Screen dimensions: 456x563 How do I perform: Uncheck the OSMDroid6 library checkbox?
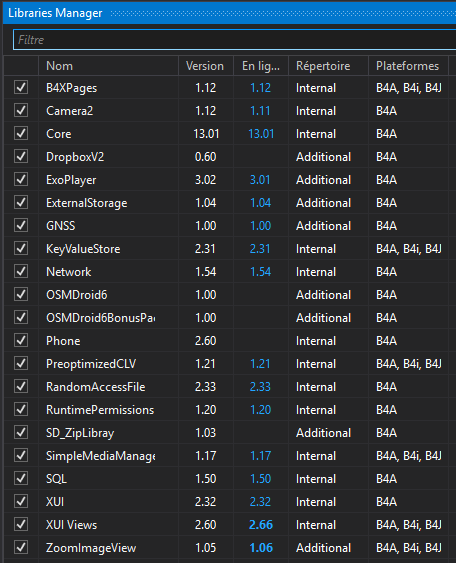click(21, 294)
